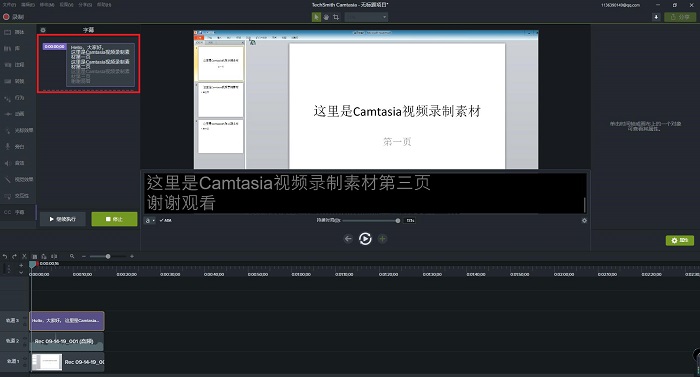Click the loop playback circular icon
The image size is (700, 377).
click(x=365, y=239)
